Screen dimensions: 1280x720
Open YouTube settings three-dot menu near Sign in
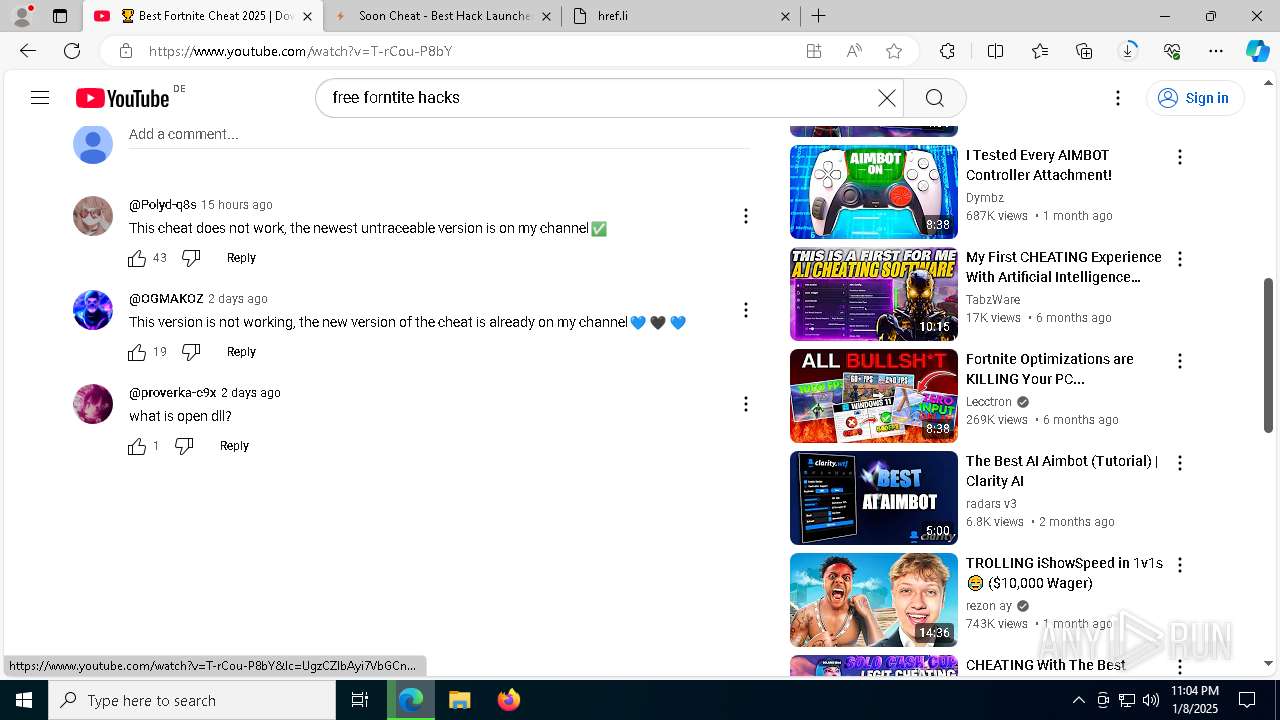[1118, 97]
